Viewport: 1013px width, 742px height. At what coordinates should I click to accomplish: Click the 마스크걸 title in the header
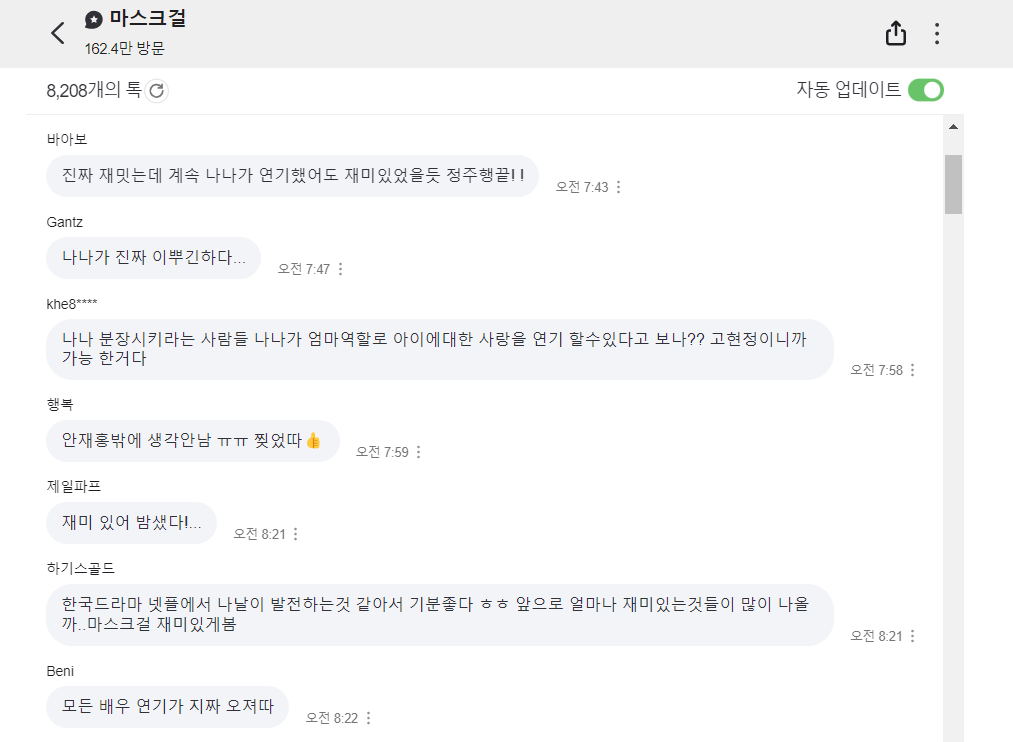pyautogui.click(x=148, y=18)
